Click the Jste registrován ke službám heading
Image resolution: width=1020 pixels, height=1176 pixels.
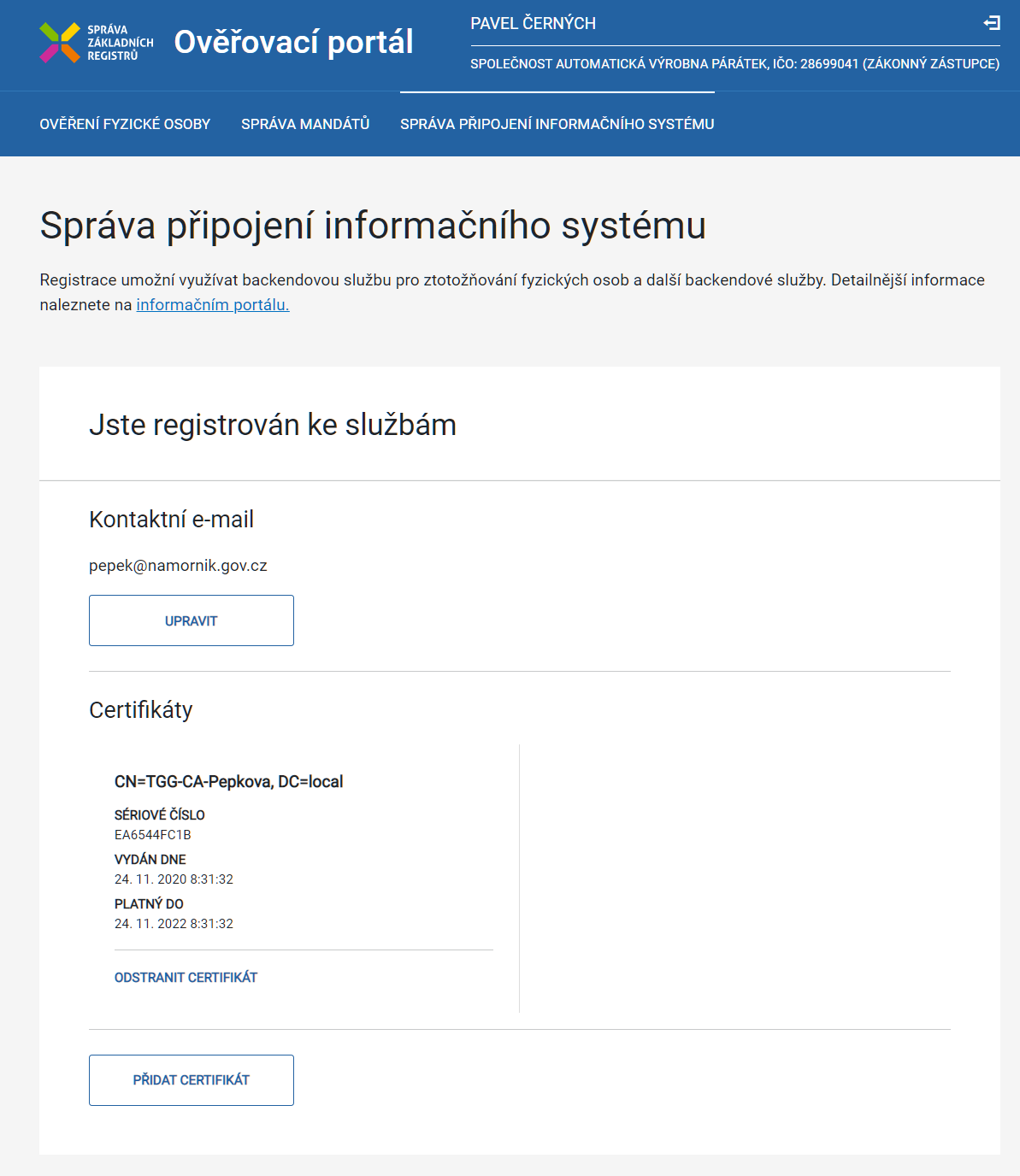point(272,425)
